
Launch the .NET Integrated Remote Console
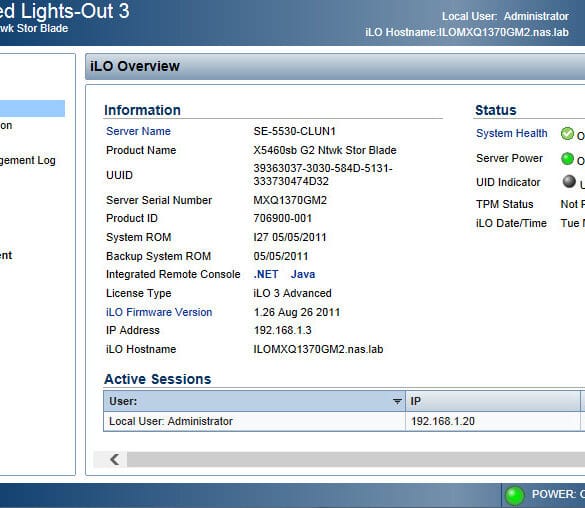[266, 274]
